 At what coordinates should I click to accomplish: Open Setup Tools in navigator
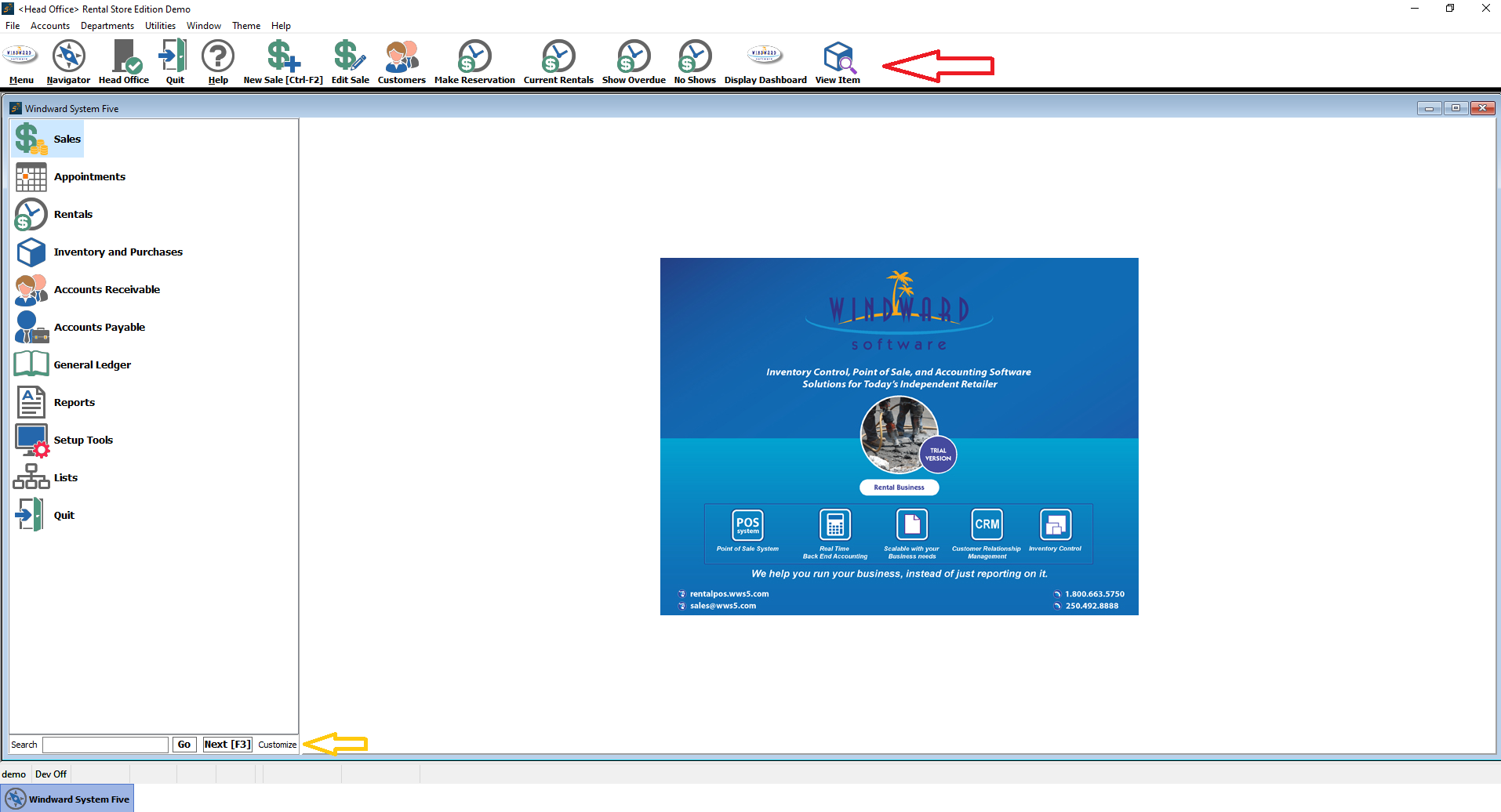tap(64, 440)
